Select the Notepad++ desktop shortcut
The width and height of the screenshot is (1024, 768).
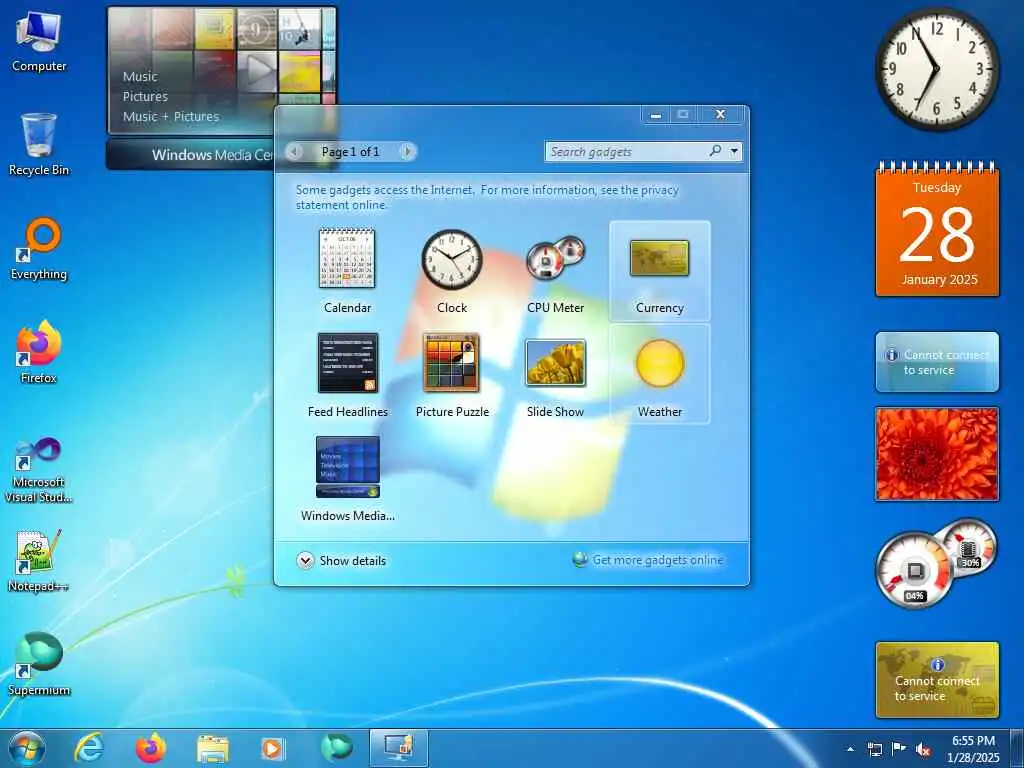point(39,560)
